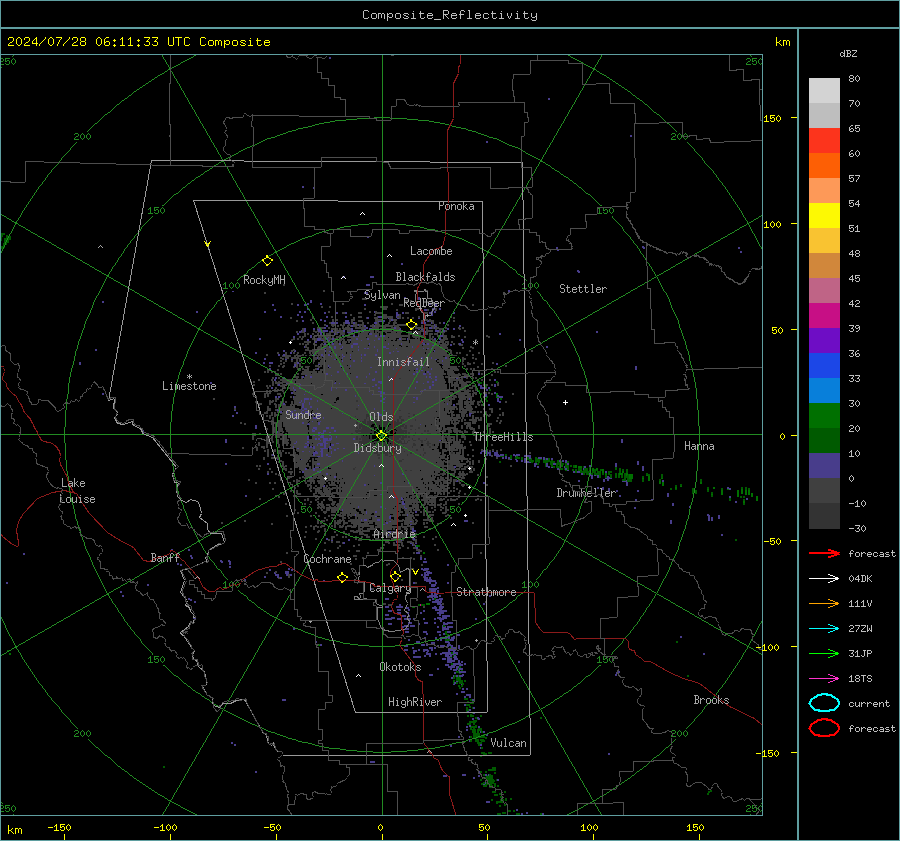Click the magenta 18TS arrow in the legend
The image size is (900, 841).
pyautogui.click(x=824, y=679)
